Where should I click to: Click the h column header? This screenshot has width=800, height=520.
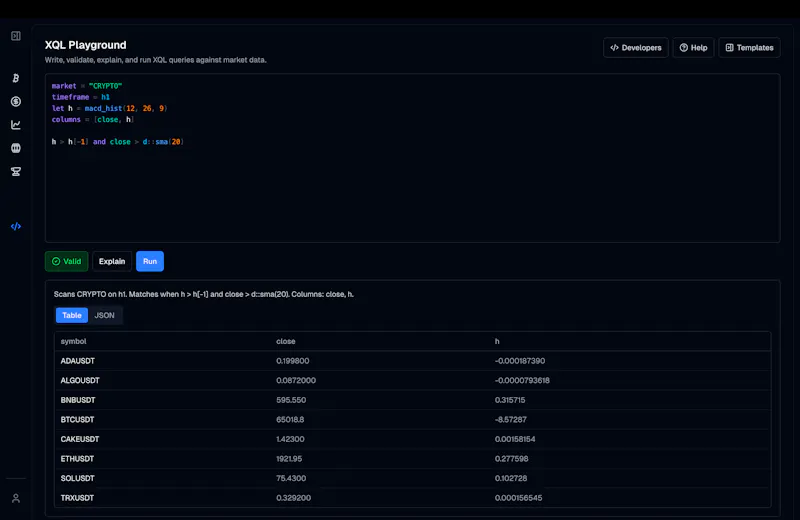pos(497,341)
